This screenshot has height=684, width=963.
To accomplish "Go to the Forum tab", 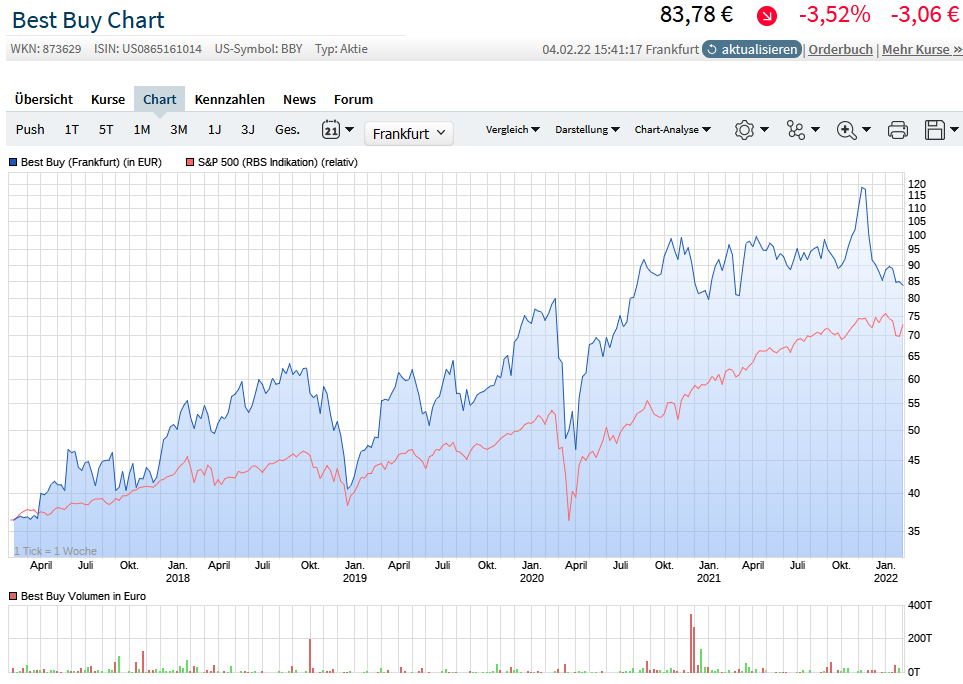I will tap(353, 99).
